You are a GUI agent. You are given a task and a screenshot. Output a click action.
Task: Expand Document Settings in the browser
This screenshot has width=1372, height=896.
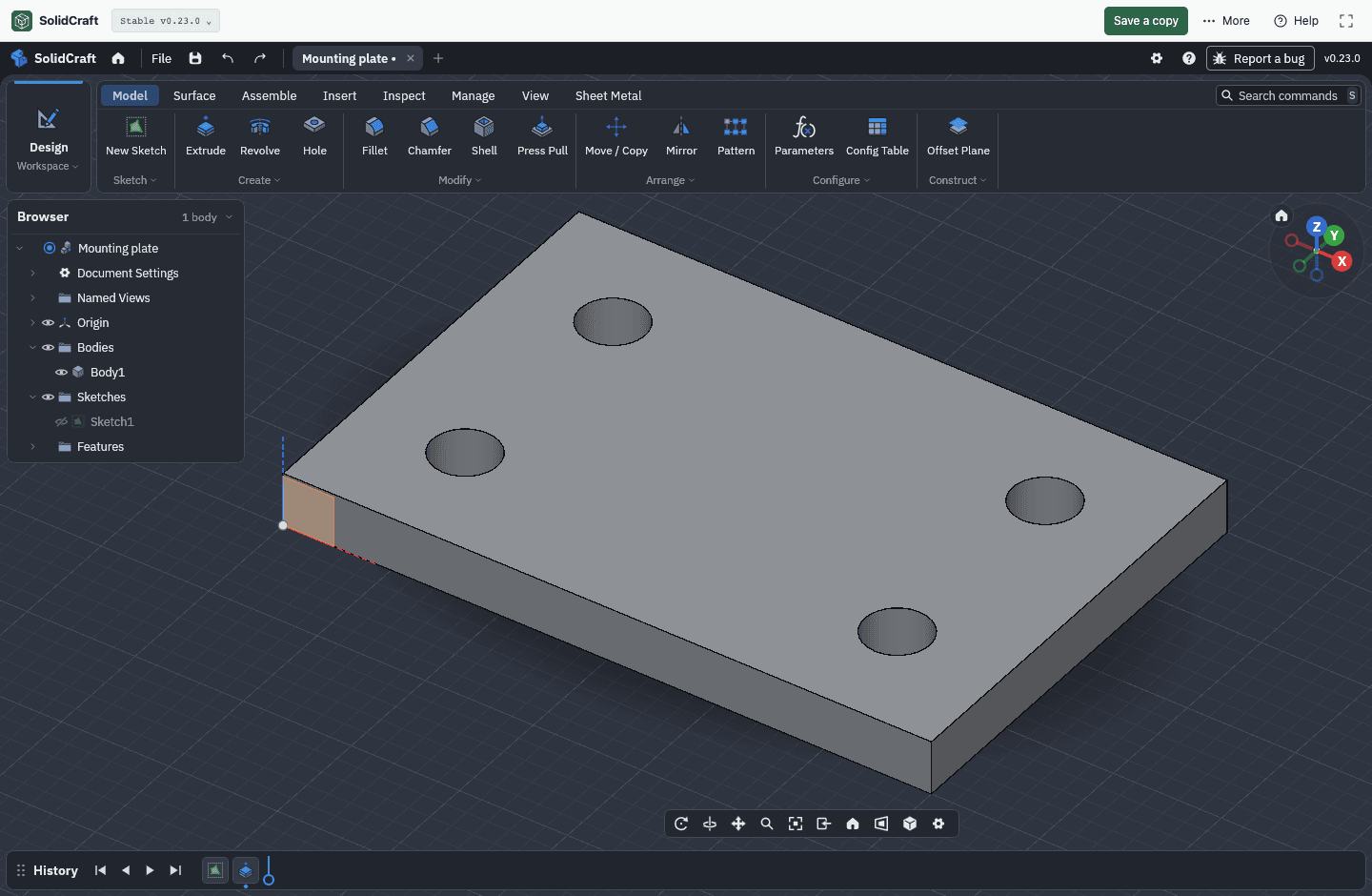click(x=32, y=274)
